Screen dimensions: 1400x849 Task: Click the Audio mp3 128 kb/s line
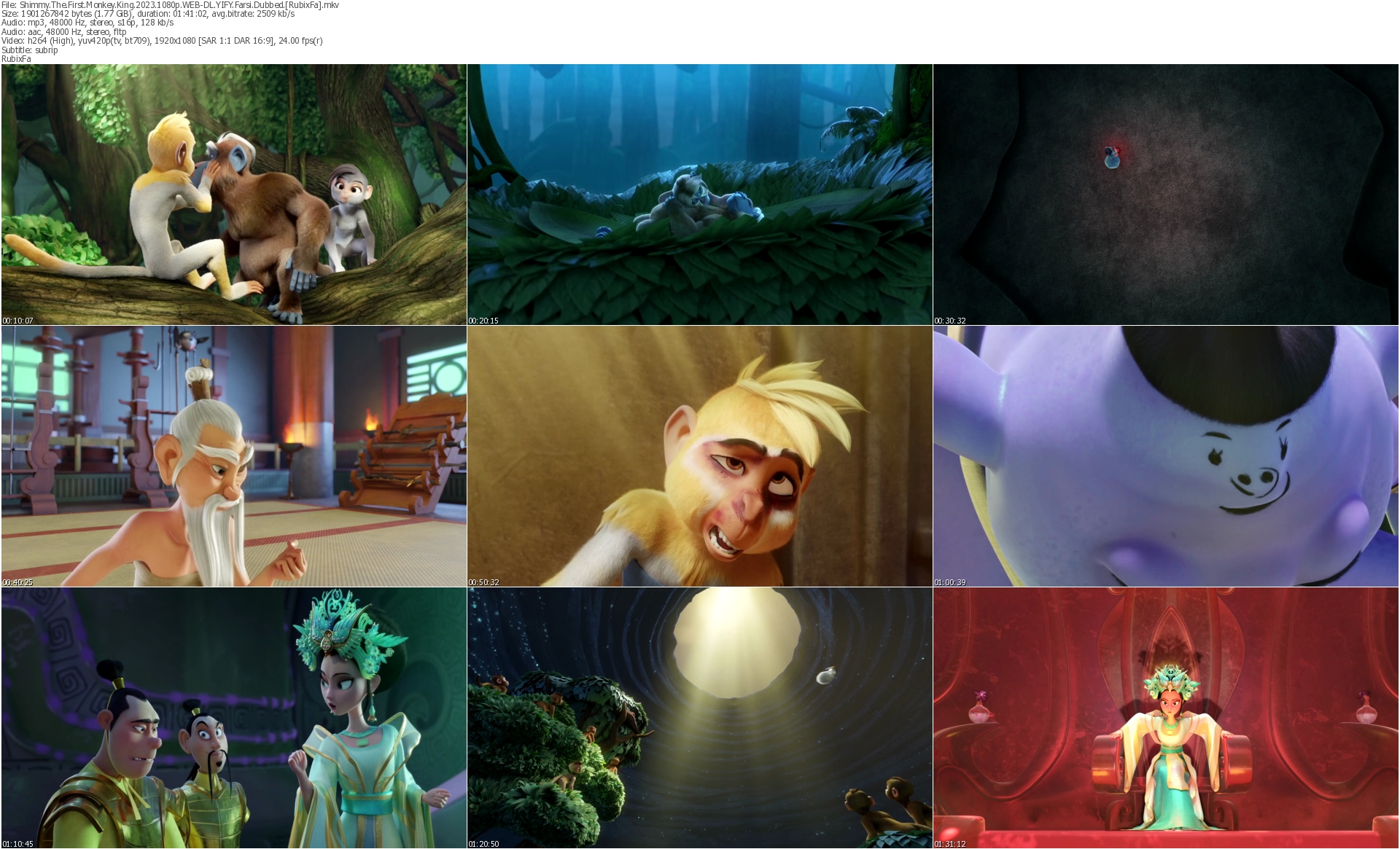(x=87, y=23)
